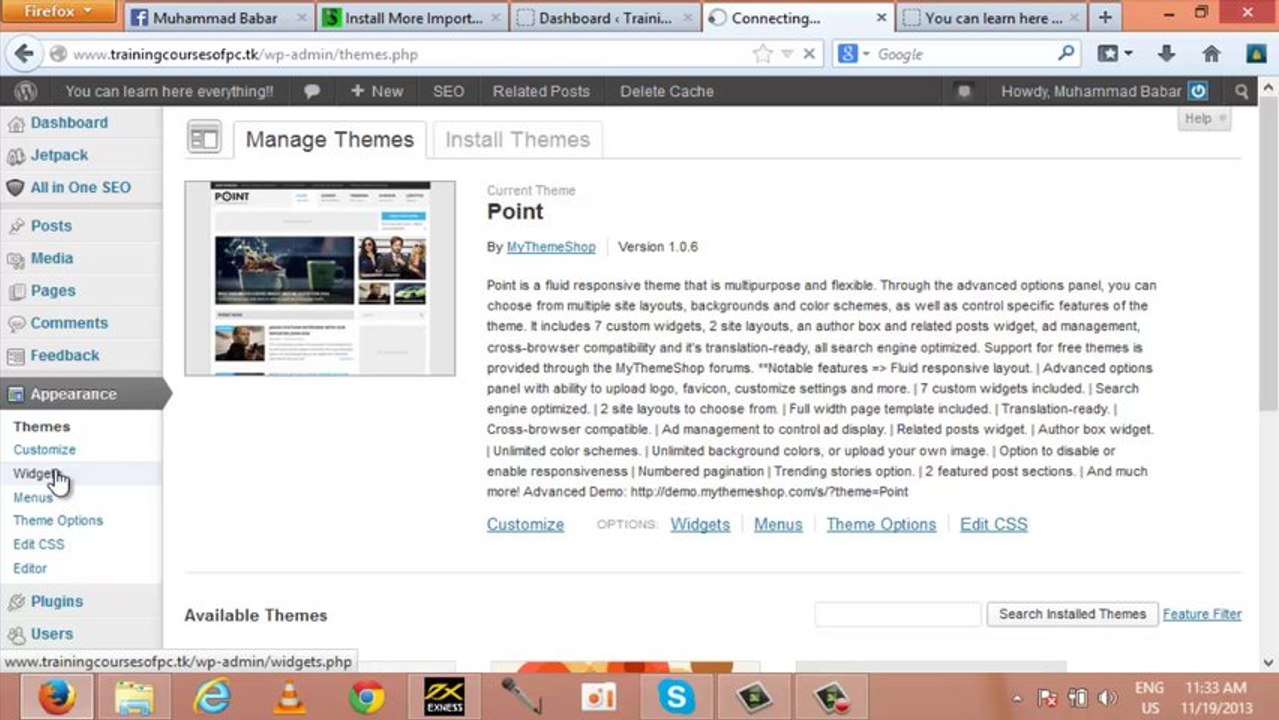Switch to You can learn here tab
Image resolution: width=1279 pixels, height=720 pixels.
click(991, 18)
